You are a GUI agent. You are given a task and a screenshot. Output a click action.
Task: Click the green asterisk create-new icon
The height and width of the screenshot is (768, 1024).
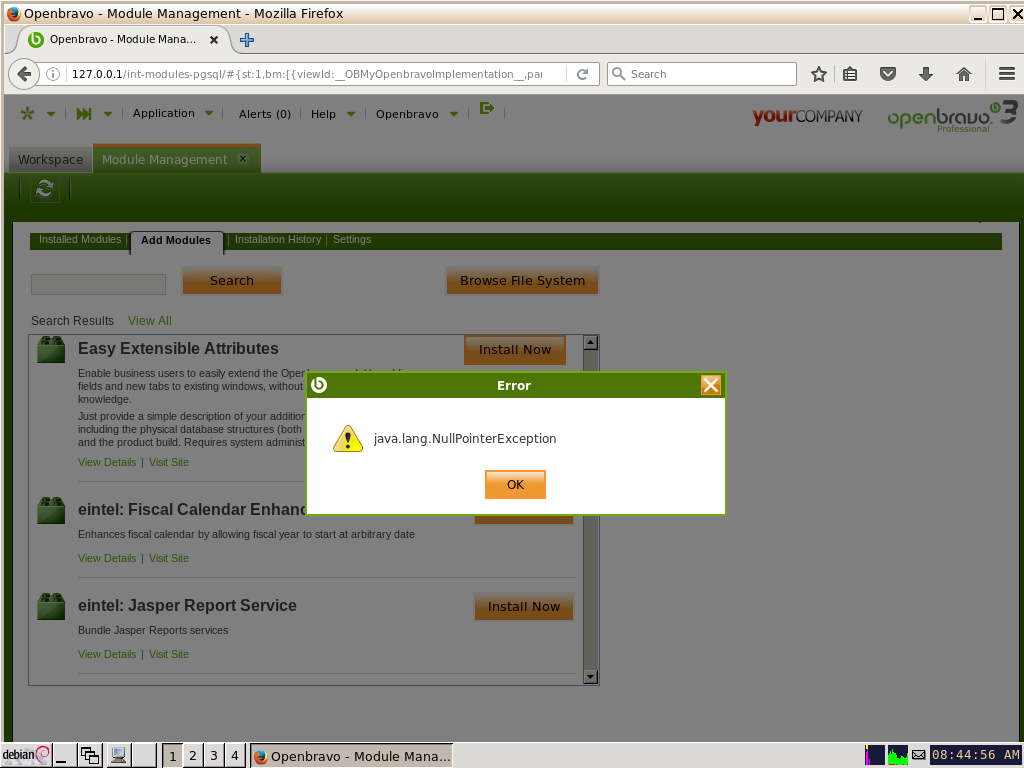[27, 114]
